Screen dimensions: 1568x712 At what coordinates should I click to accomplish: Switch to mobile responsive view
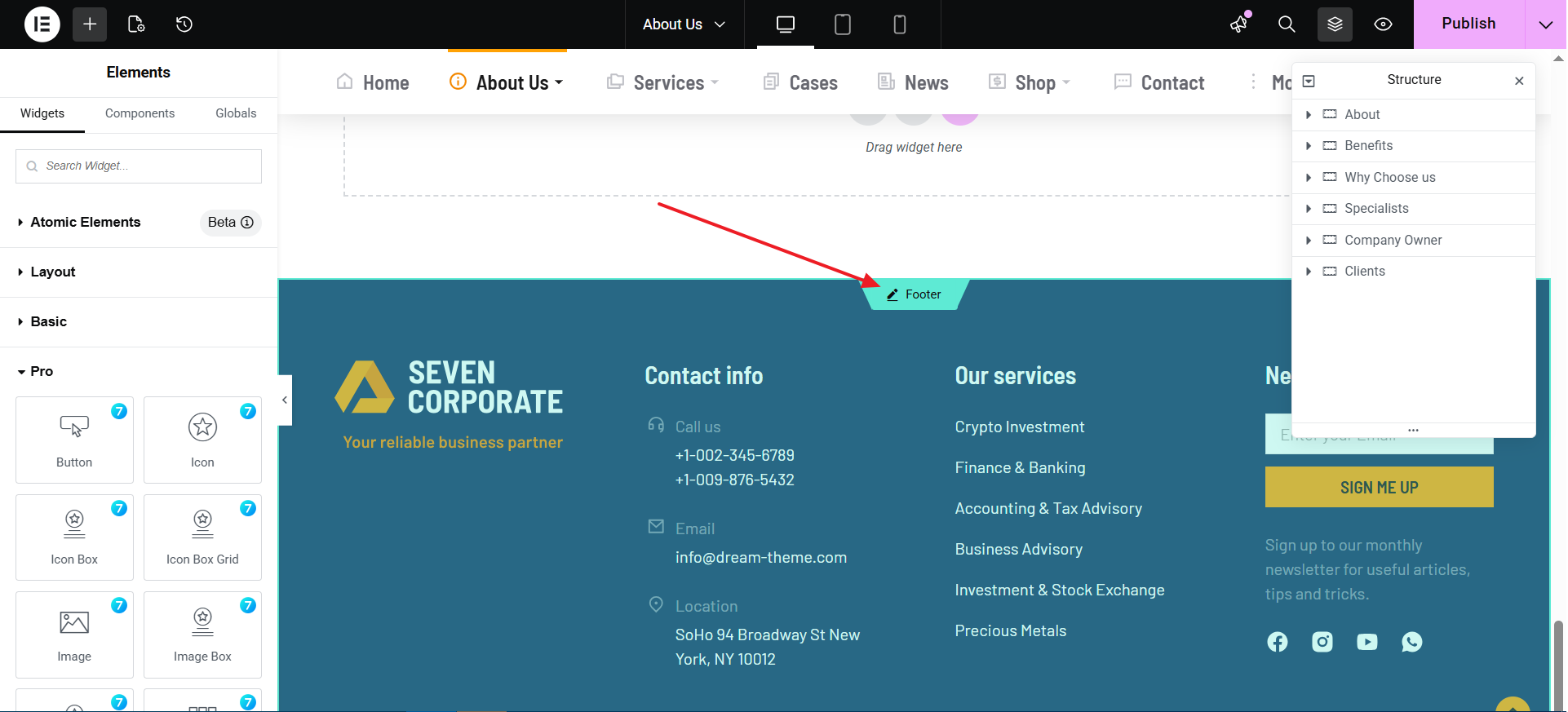(x=900, y=24)
